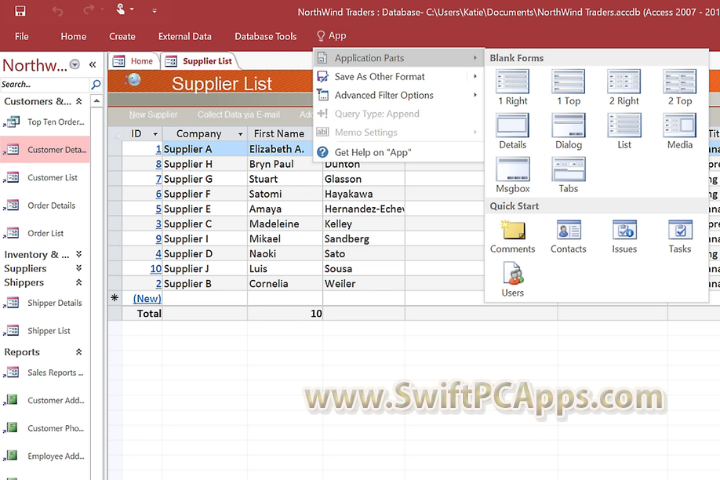Click the App search box in ribbon
This screenshot has height=480, width=720.
[x=332, y=36]
